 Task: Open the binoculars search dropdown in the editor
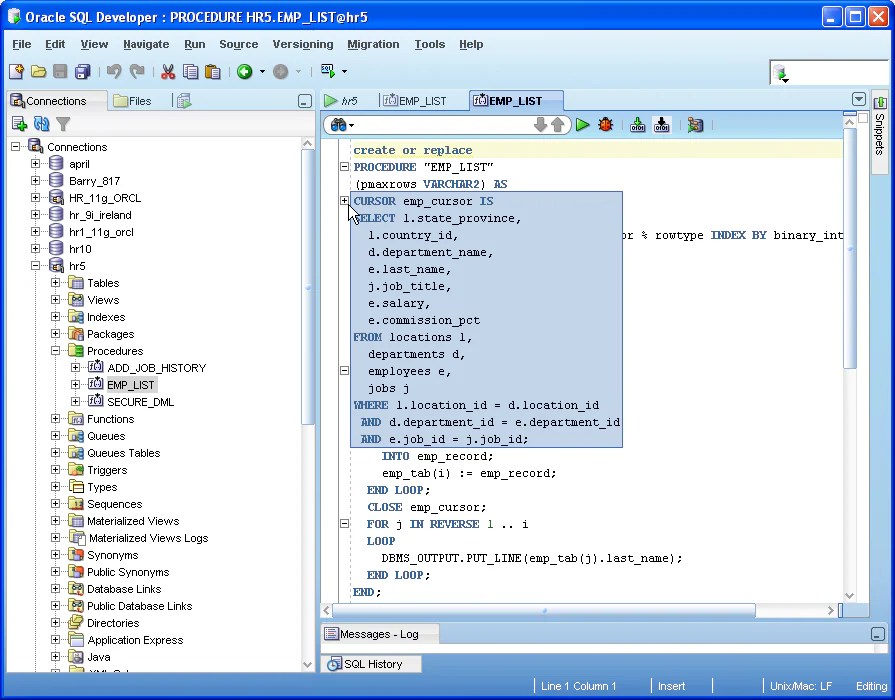coord(342,124)
